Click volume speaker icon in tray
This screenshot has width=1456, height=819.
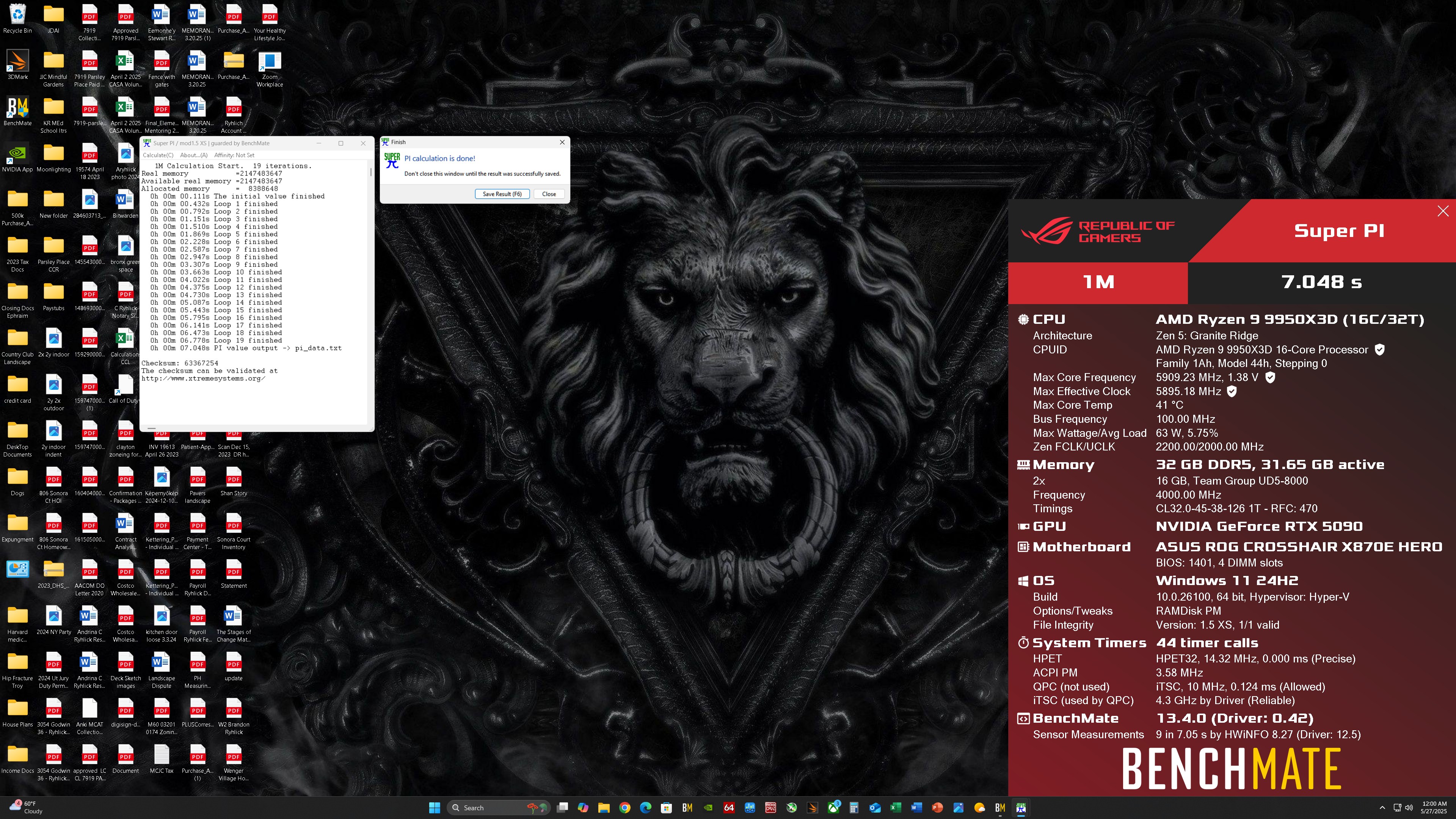(1409, 808)
